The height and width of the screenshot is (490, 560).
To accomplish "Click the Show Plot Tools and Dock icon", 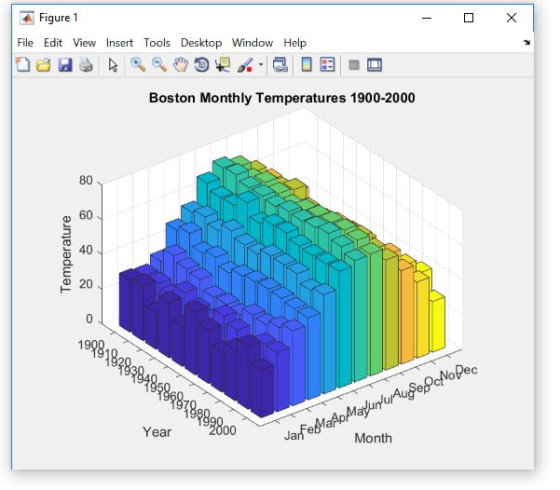I will (374, 65).
